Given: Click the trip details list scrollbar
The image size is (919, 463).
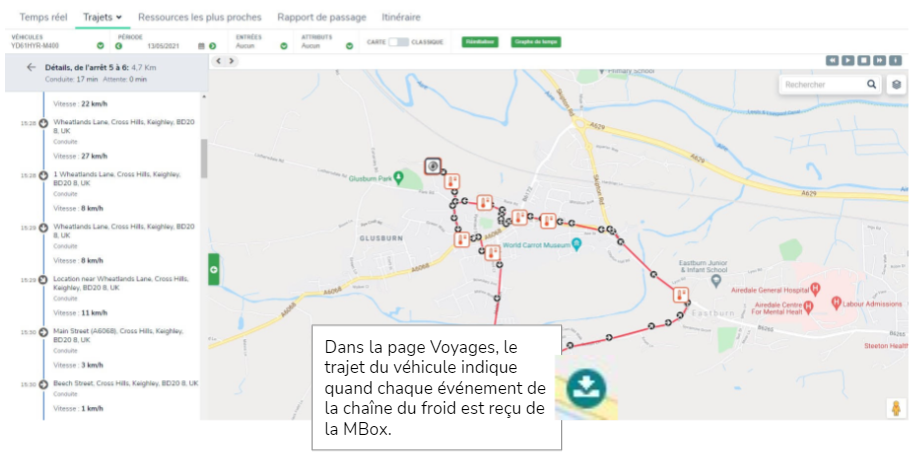Looking at the screenshot, I should click(x=204, y=158).
